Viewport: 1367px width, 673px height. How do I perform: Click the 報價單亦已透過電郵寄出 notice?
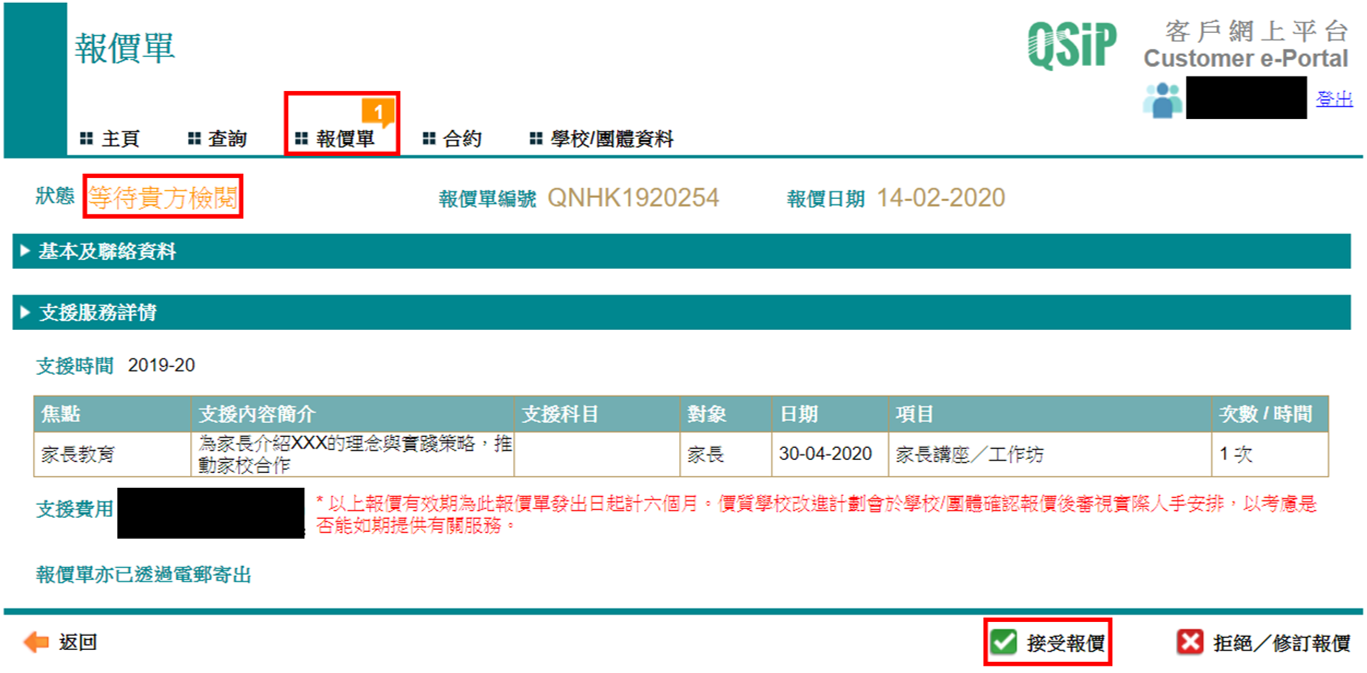[144, 574]
